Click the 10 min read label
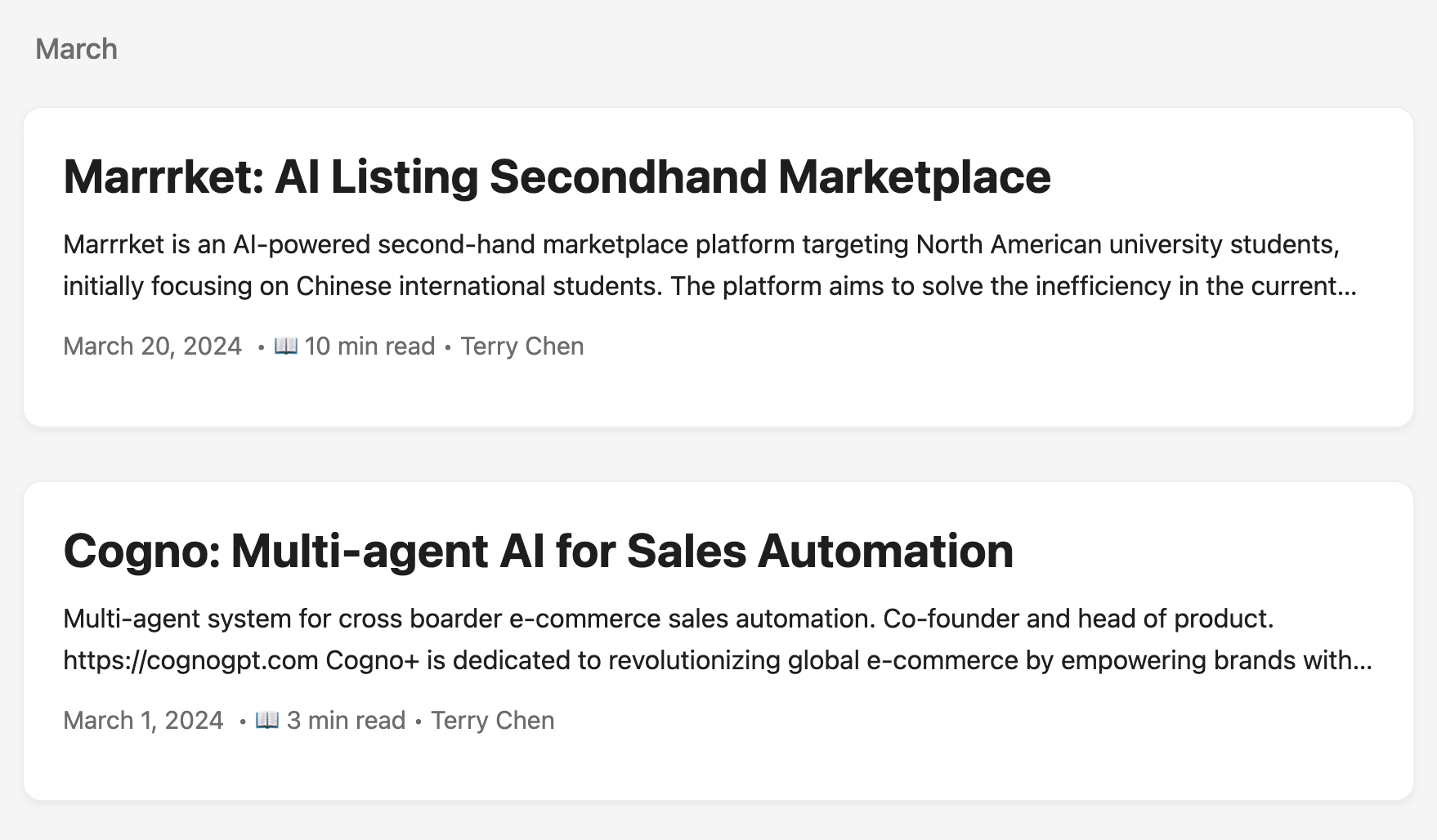The image size is (1437, 840). click(x=369, y=346)
